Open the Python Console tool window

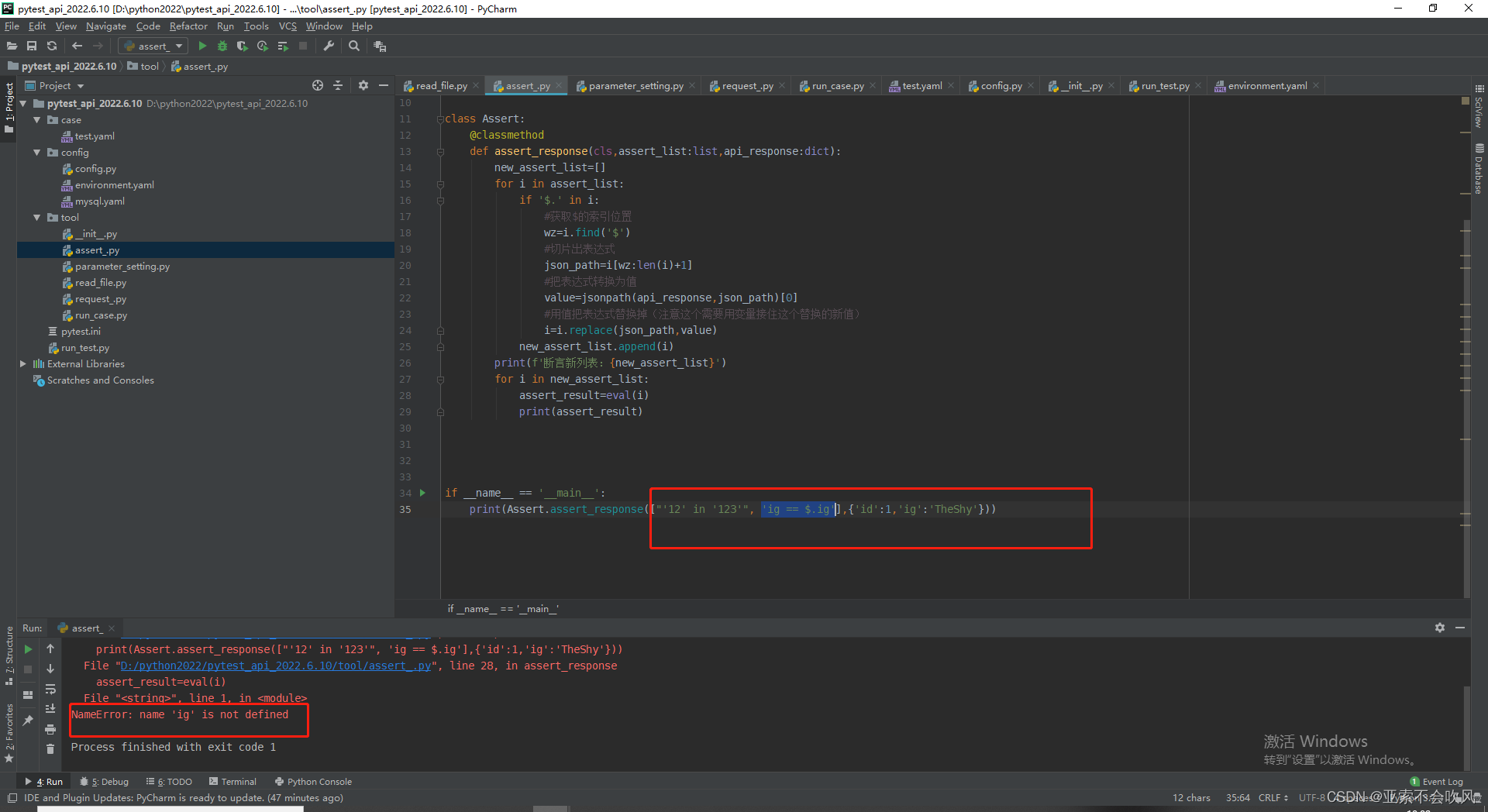pos(313,782)
